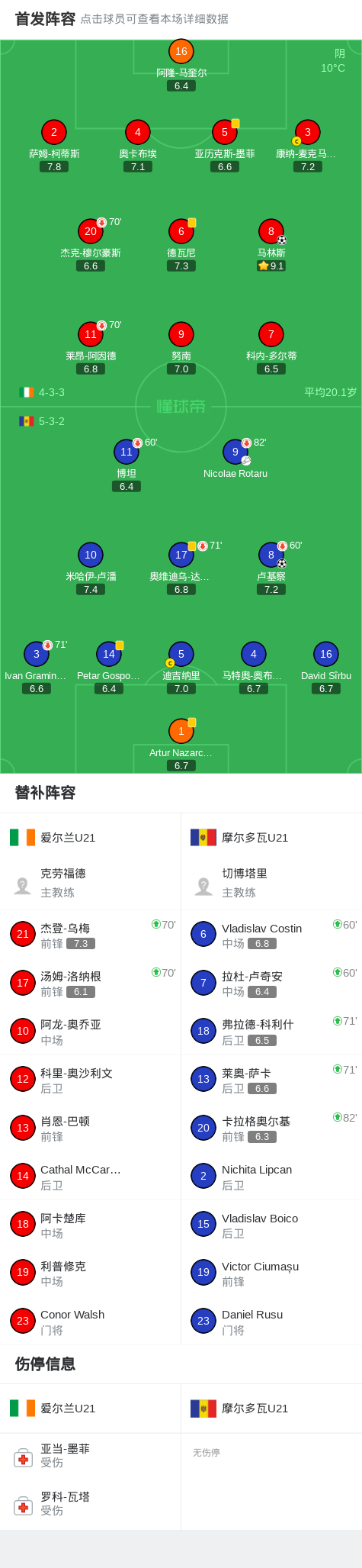Open captain 迪吉纳里 number 5 icon

click(181, 654)
